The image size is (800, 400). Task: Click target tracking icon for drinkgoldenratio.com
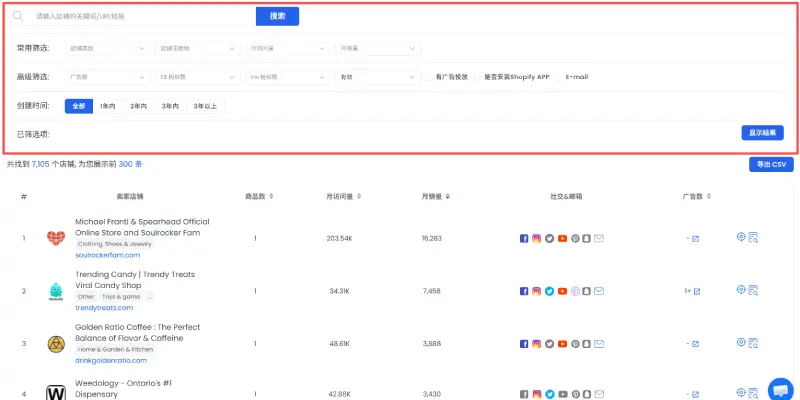click(x=741, y=342)
